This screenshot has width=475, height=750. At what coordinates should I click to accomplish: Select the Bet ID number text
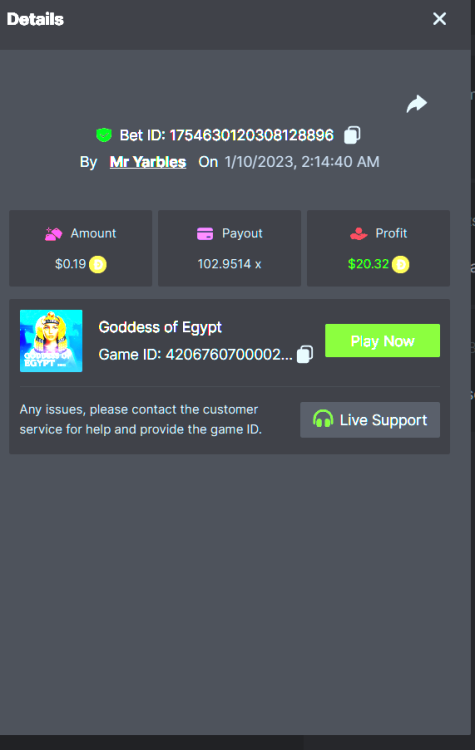coord(252,135)
